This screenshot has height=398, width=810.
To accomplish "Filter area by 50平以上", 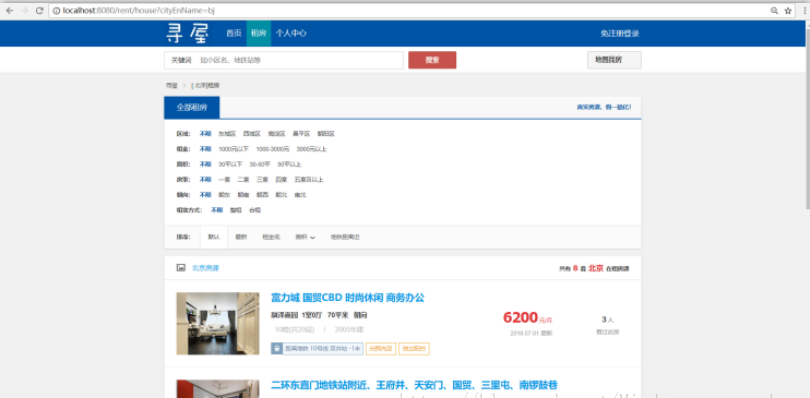I will [289, 164].
